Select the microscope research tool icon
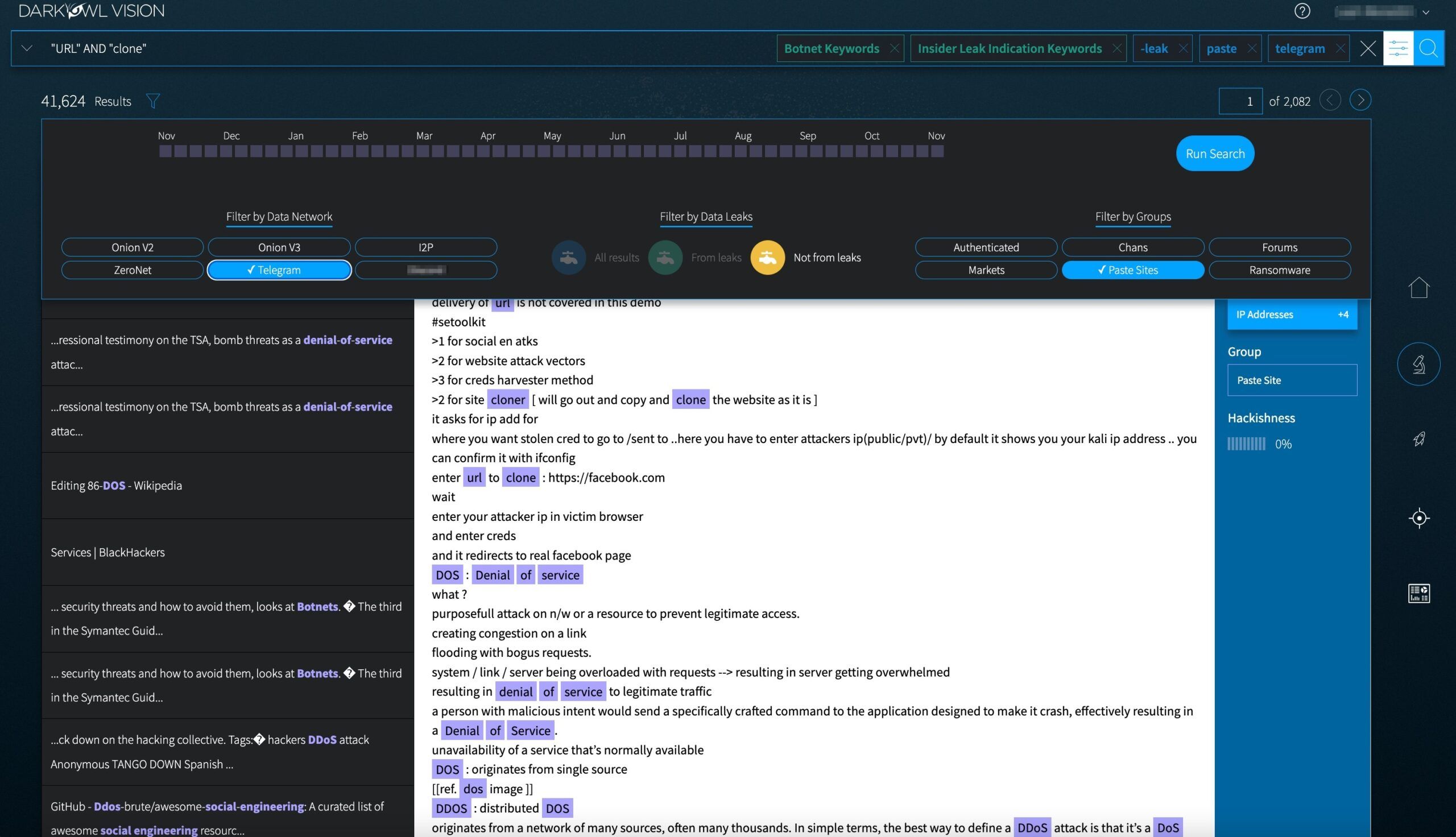Viewport: 1456px width, 837px height. (x=1418, y=363)
